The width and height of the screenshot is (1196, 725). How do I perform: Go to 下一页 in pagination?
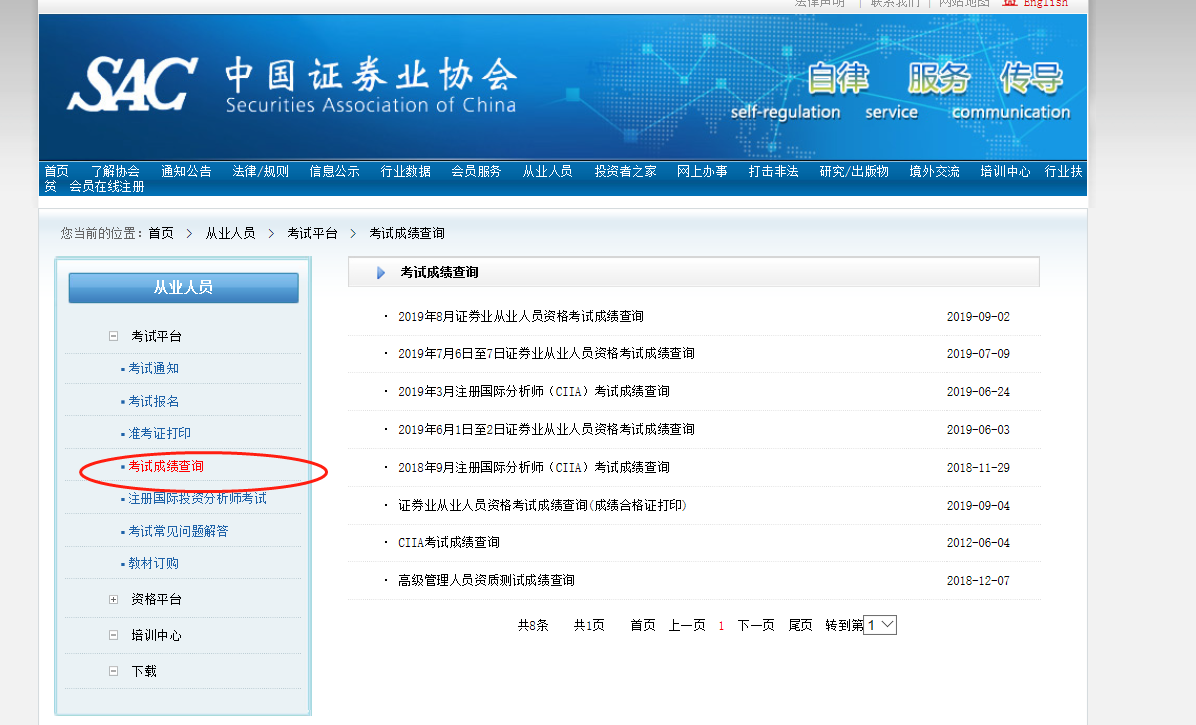click(756, 626)
